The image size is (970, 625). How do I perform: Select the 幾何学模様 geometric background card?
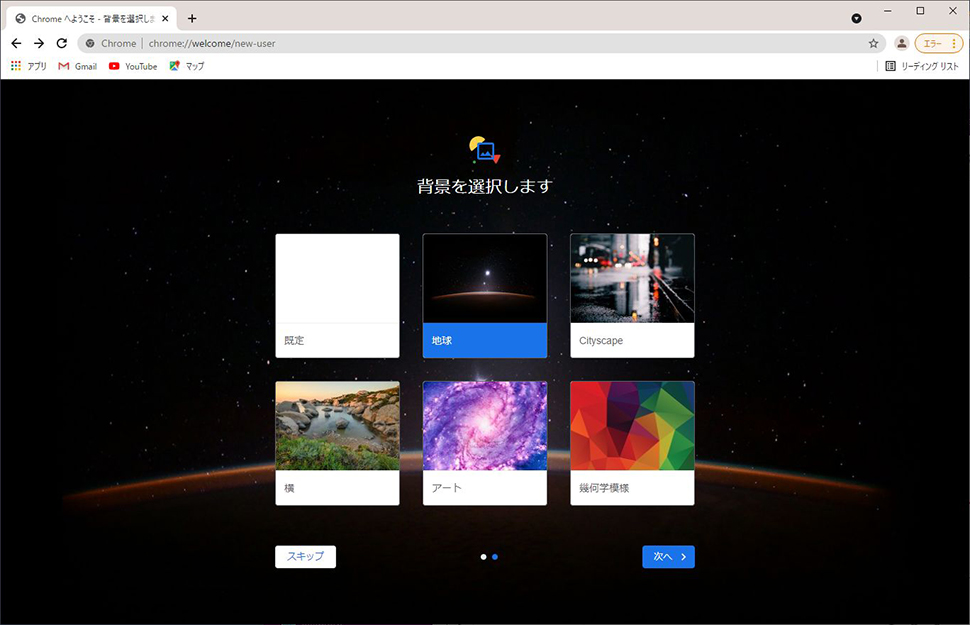click(x=632, y=443)
